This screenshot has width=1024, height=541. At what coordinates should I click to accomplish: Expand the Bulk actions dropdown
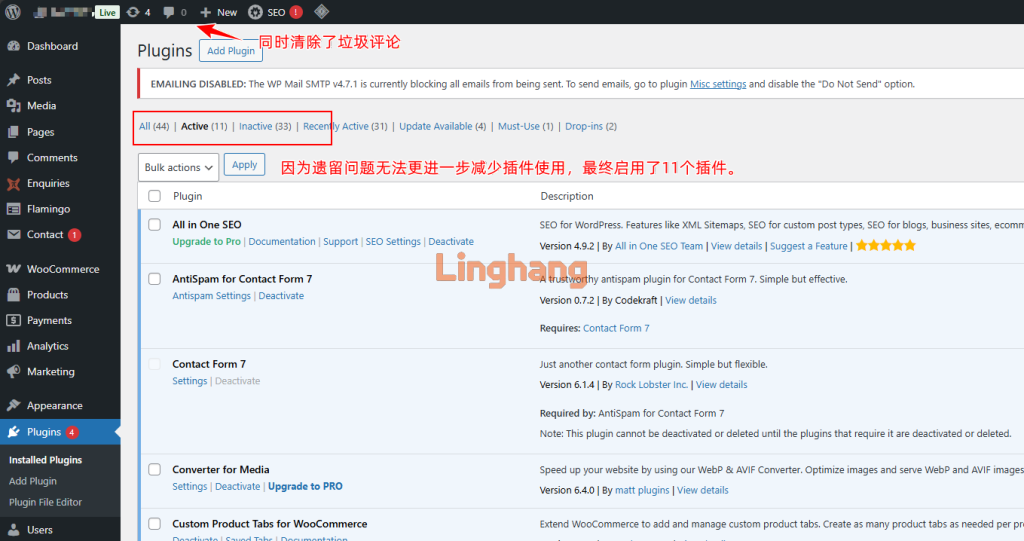(178, 167)
